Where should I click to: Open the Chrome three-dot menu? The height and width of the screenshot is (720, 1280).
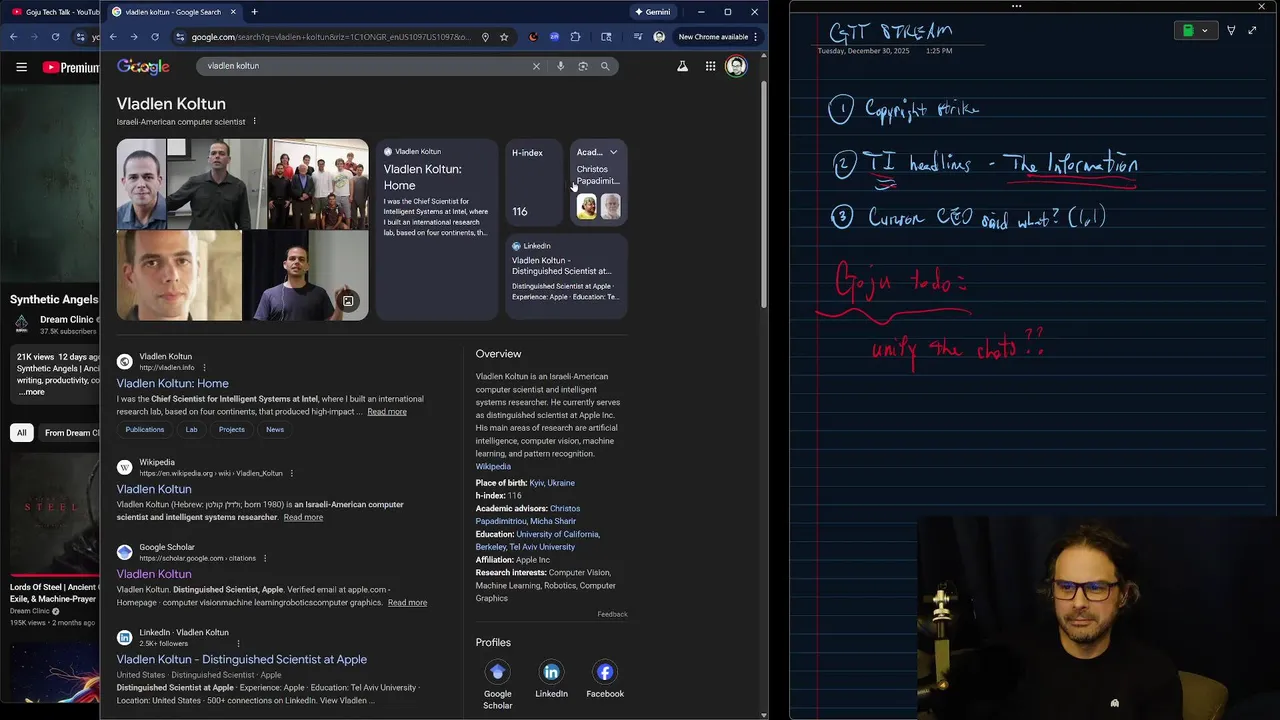(x=756, y=37)
